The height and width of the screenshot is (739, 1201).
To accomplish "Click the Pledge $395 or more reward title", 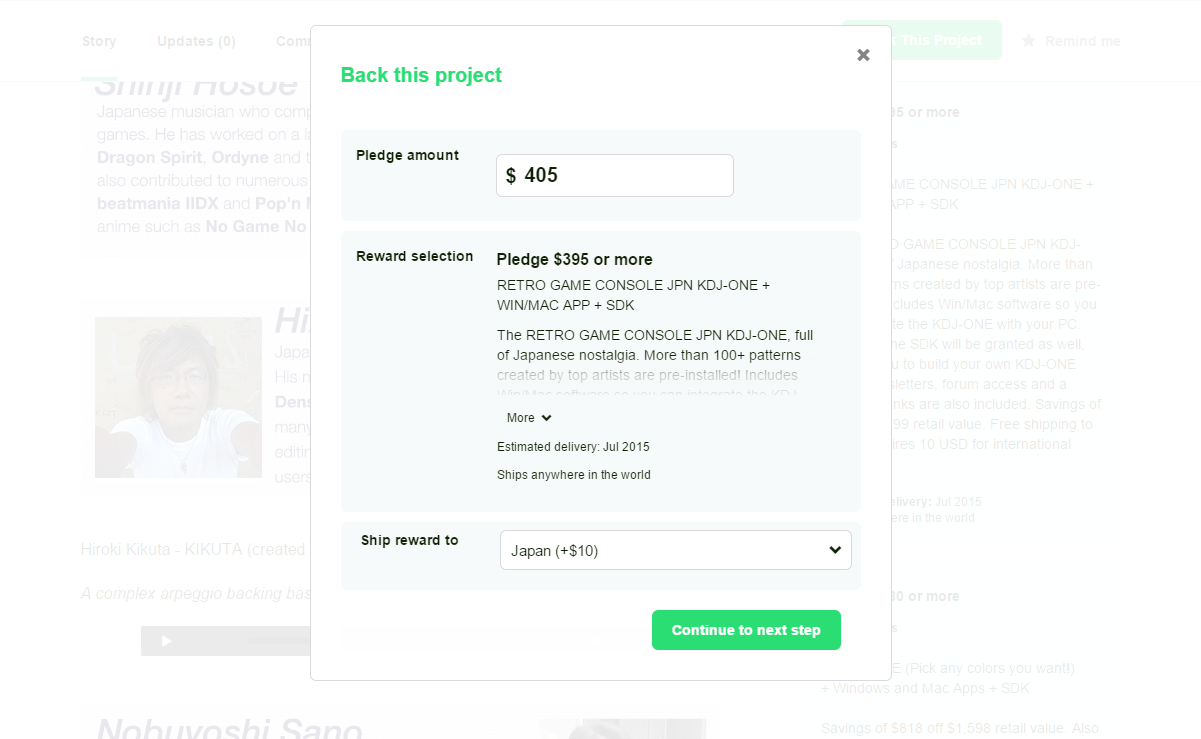I will 574,259.
